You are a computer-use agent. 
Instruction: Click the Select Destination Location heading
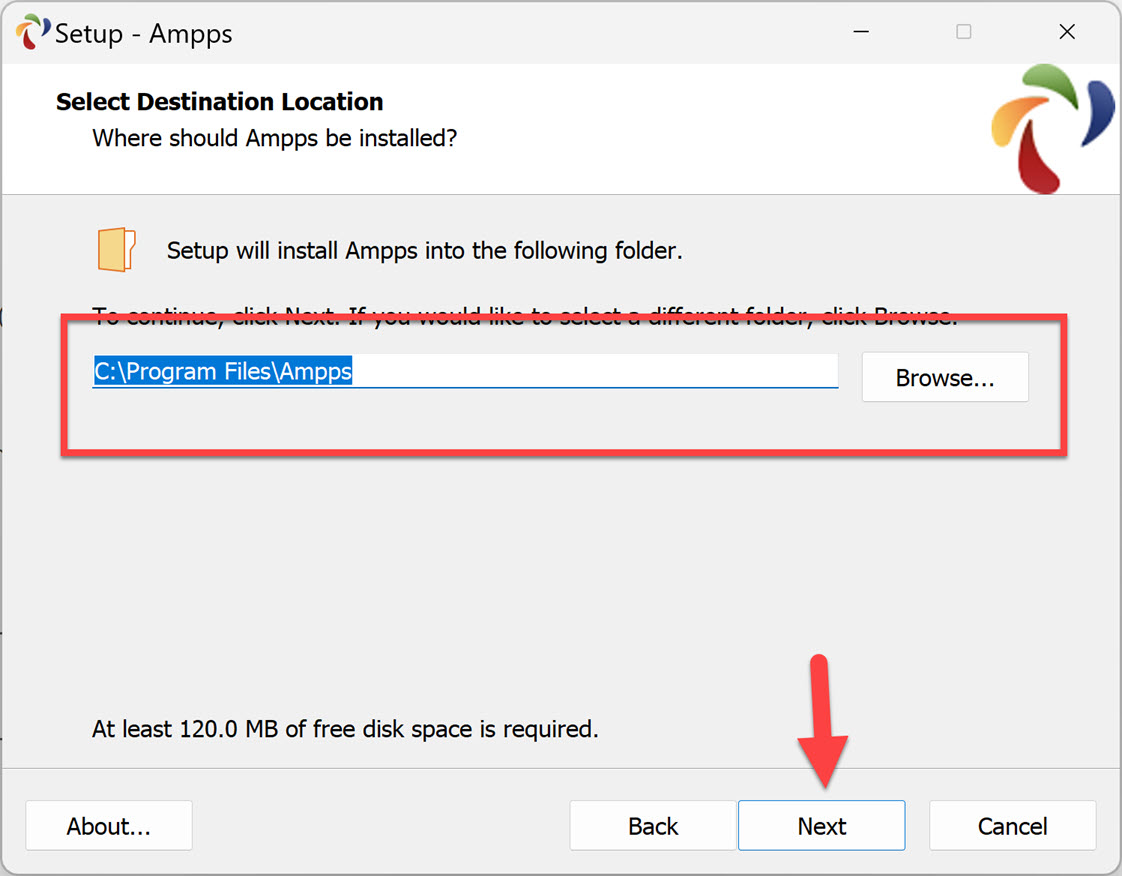tap(218, 101)
